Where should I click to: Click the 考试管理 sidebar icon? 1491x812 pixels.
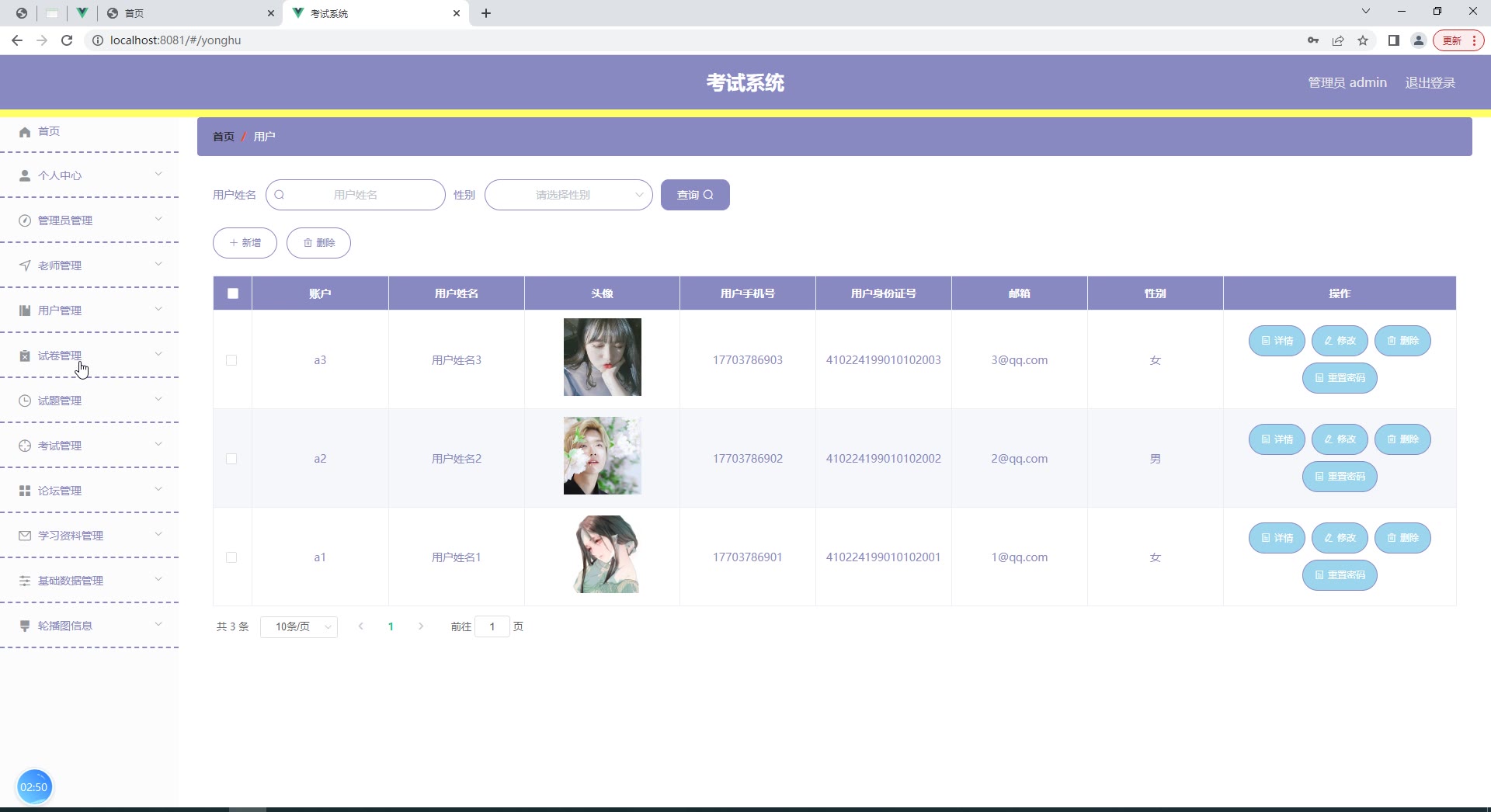(25, 446)
